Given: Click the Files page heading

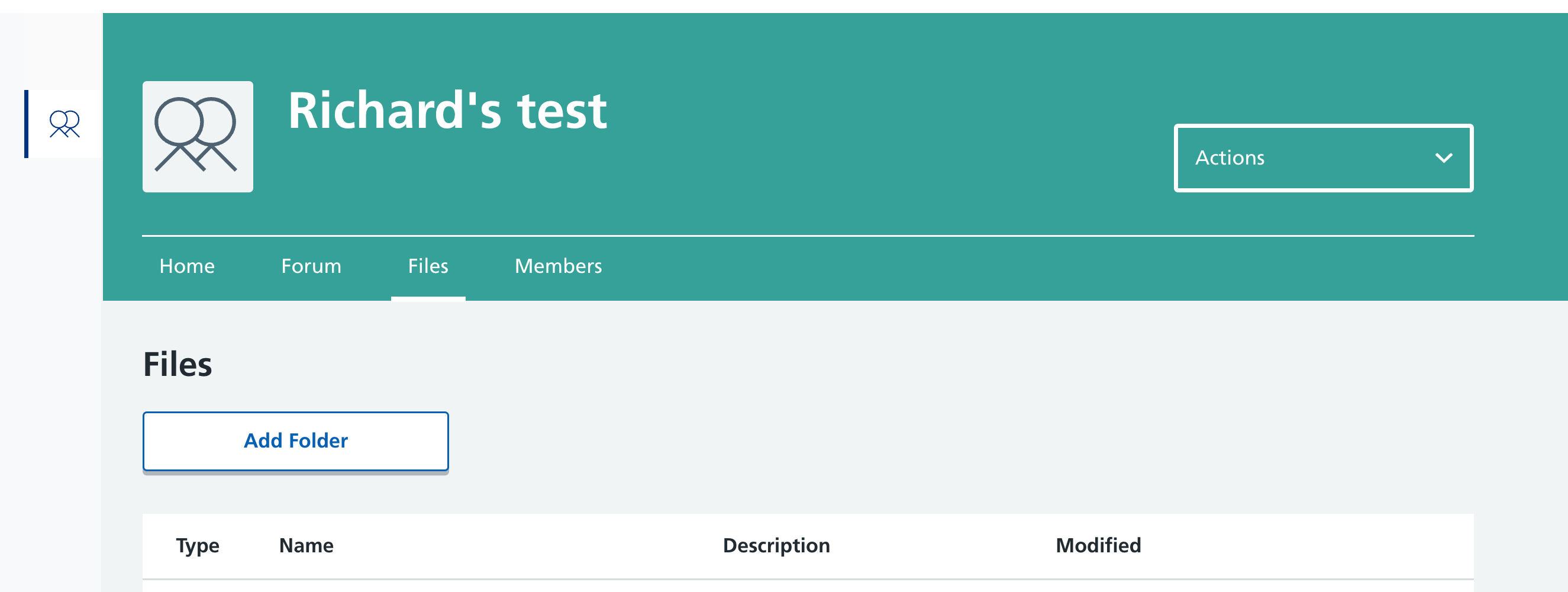Looking at the screenshot, I should pos(177,364).
